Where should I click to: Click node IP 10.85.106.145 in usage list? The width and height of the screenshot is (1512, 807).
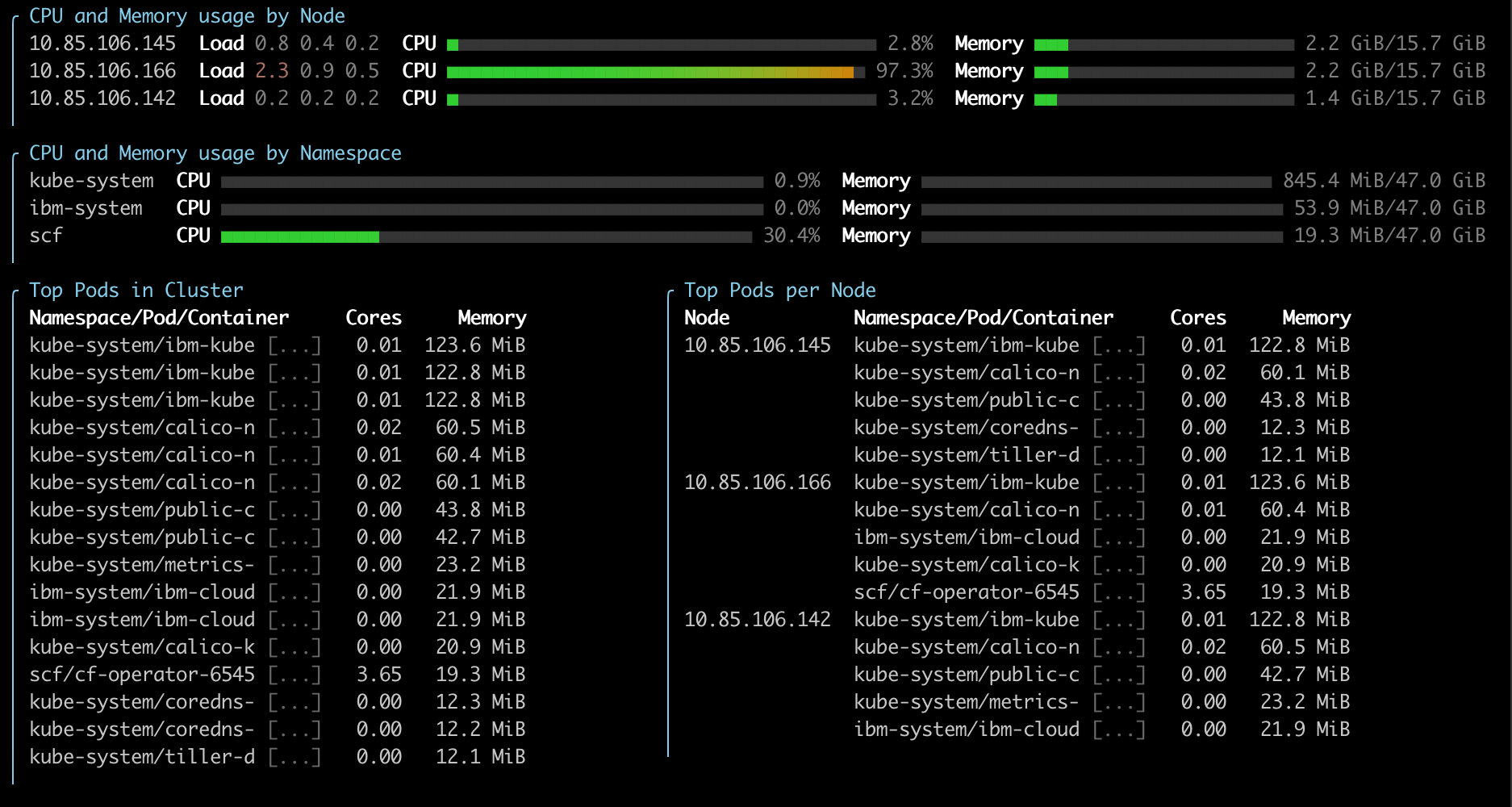point(102,44)
